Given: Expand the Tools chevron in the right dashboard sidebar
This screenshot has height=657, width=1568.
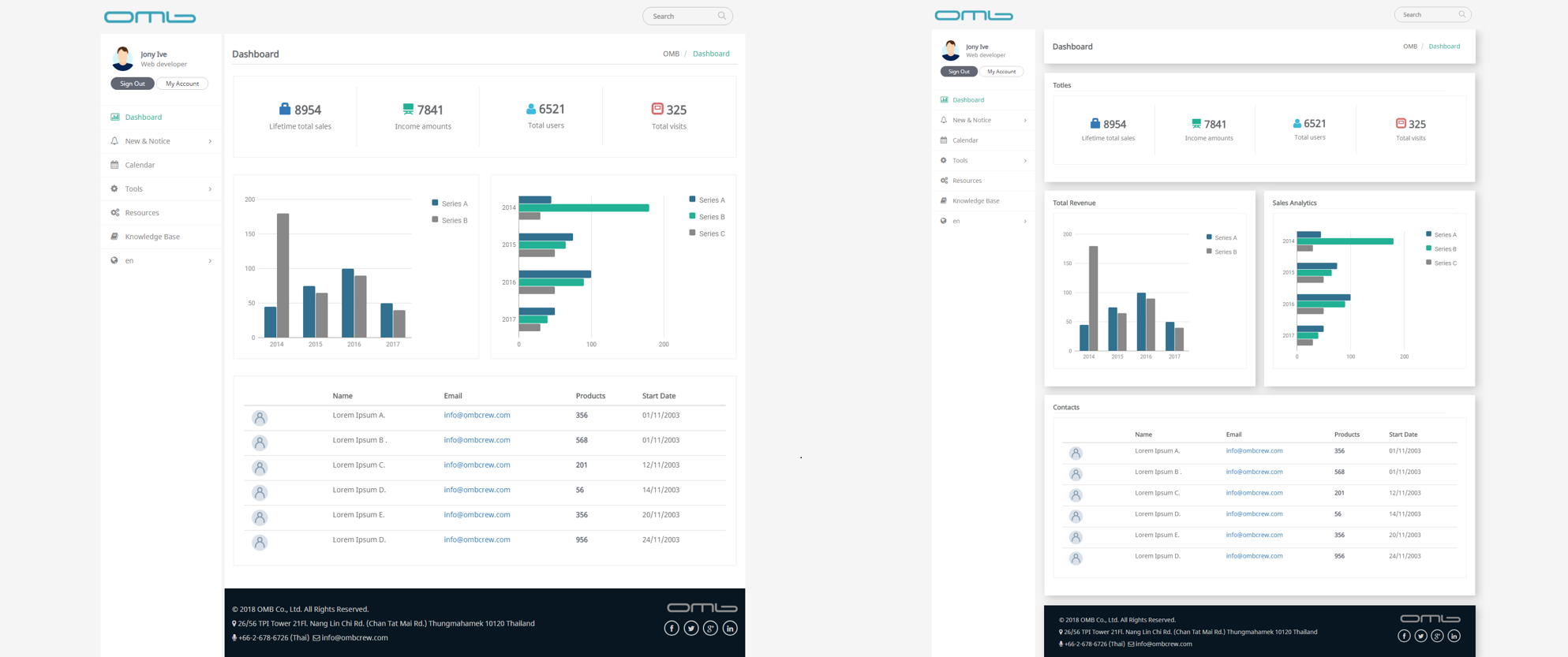Looking at the screenshot, I should [1025, 161].
